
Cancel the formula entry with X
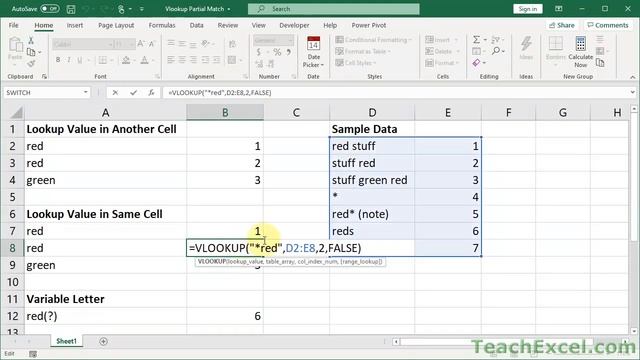(115, 93)
